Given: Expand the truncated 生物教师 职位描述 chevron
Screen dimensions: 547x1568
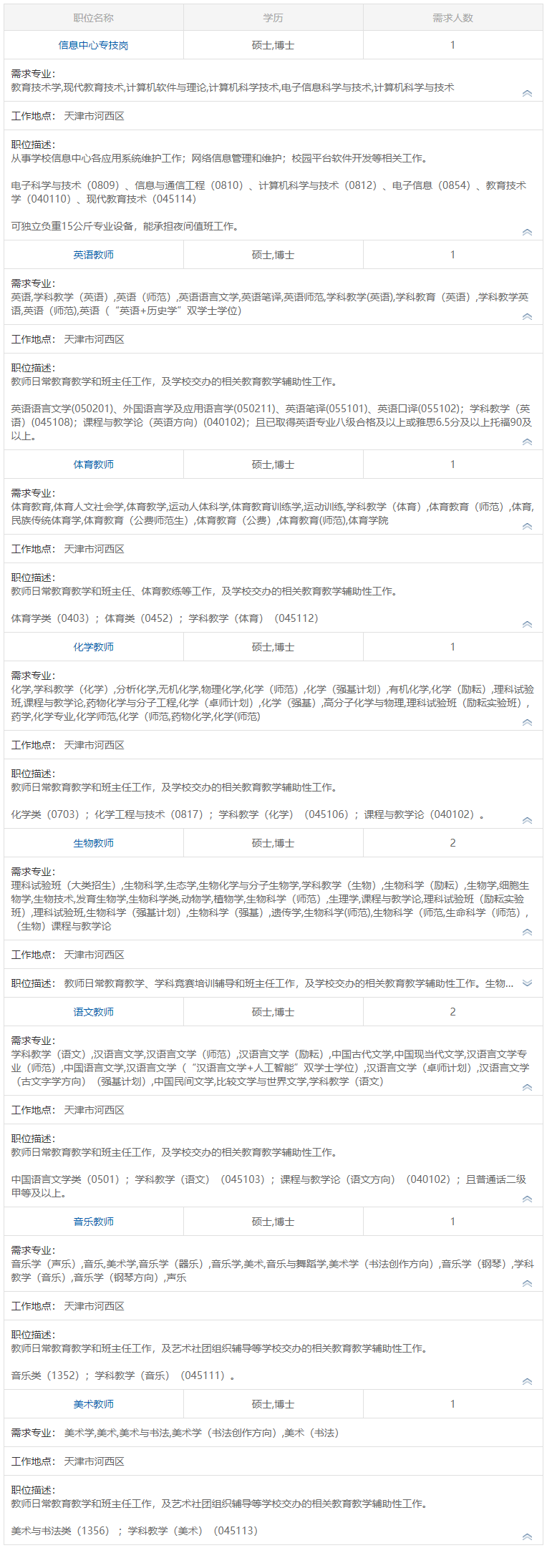Looking at the screenshot, I should pos(527,983).
